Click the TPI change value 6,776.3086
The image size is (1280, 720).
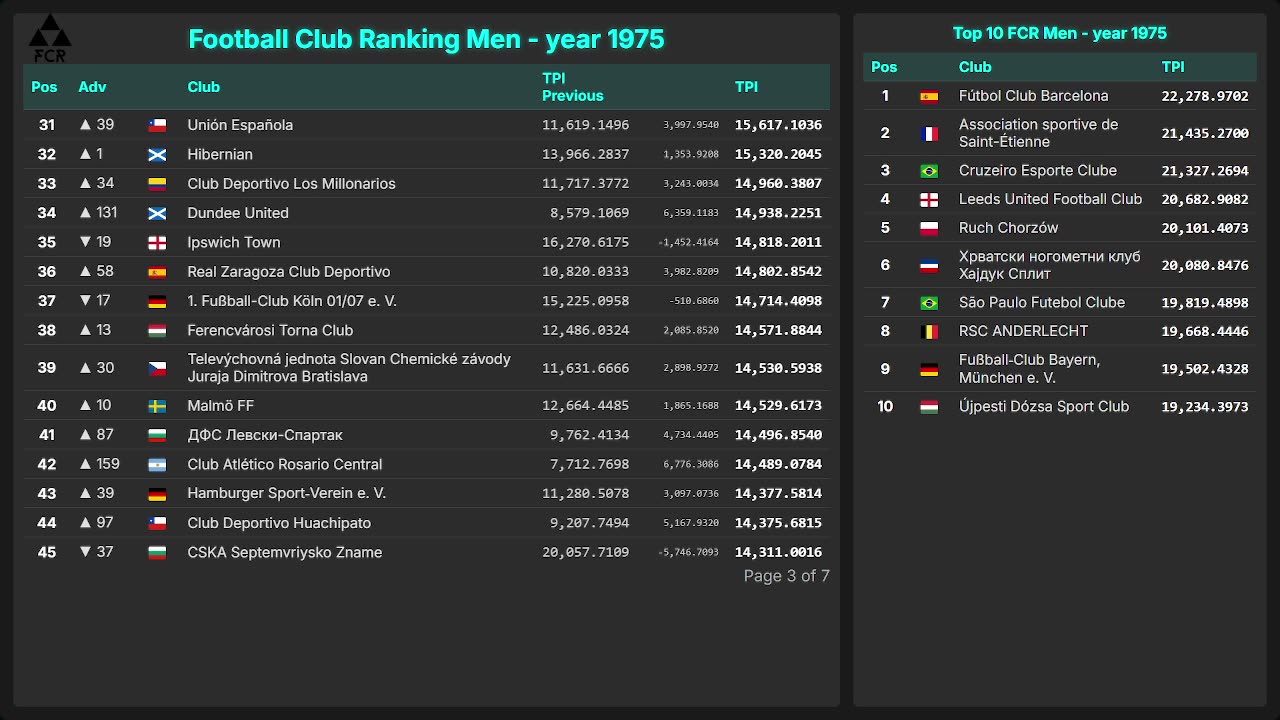point(691,464)
